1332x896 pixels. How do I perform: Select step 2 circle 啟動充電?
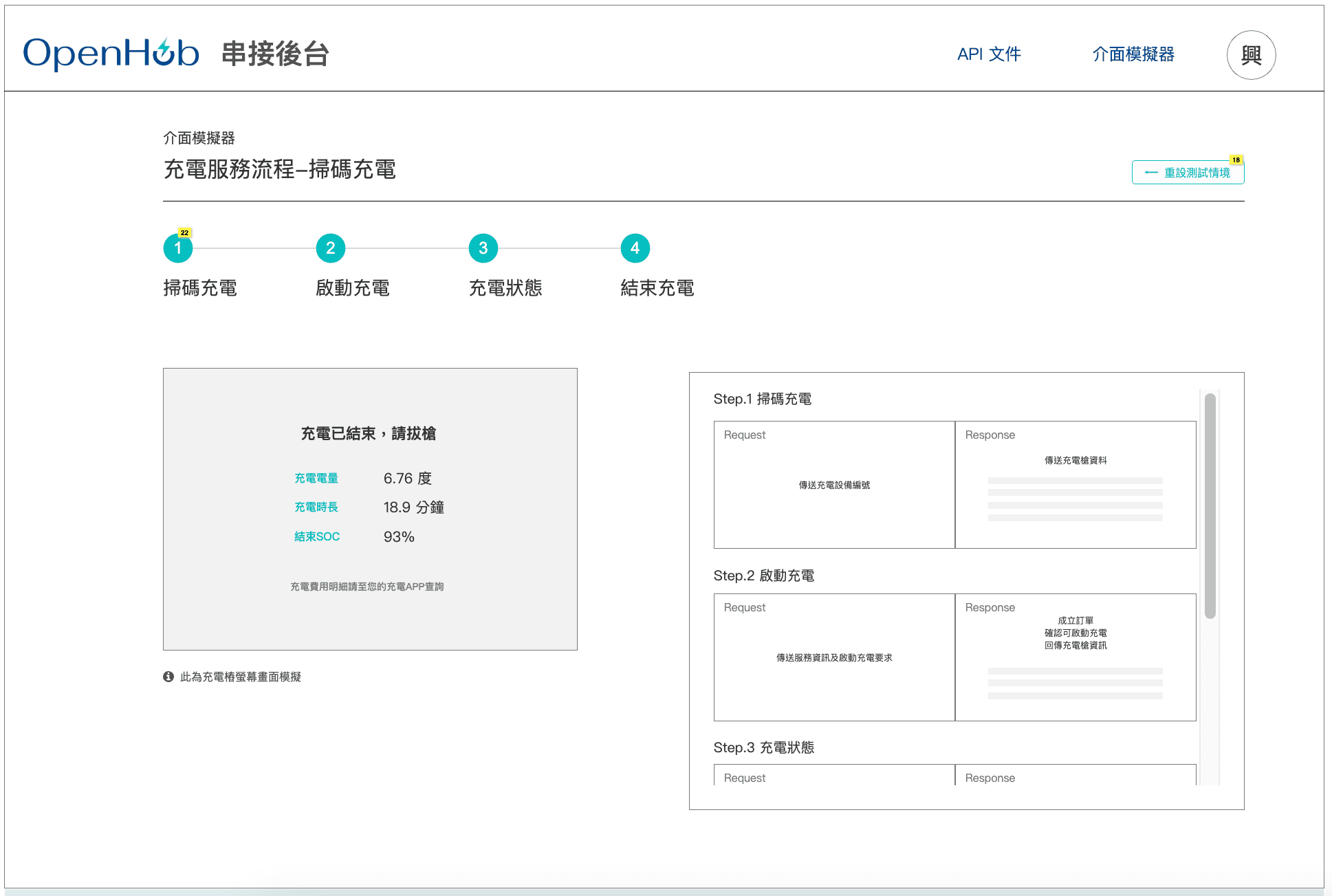click(x=330, y=248)
